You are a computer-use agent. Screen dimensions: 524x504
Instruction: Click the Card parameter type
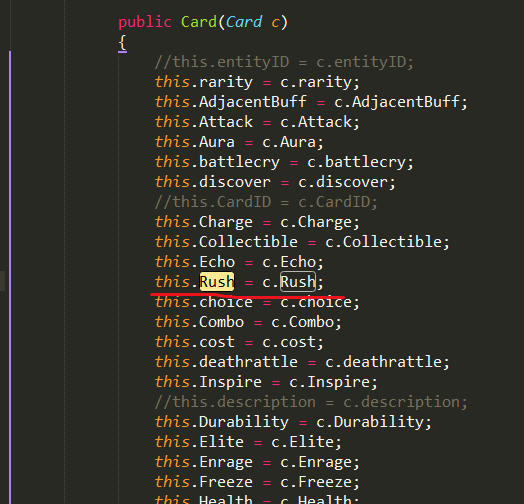coord(244,22)
